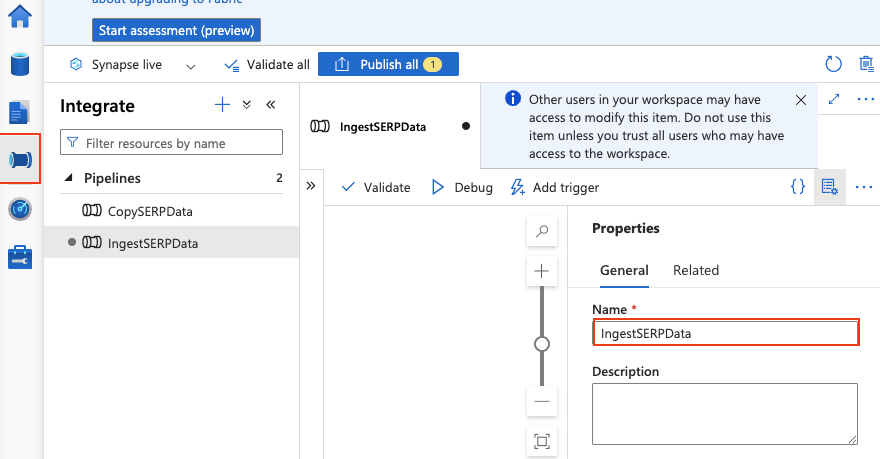Collapse the Pipelines tree section

(x=69, y=178)
